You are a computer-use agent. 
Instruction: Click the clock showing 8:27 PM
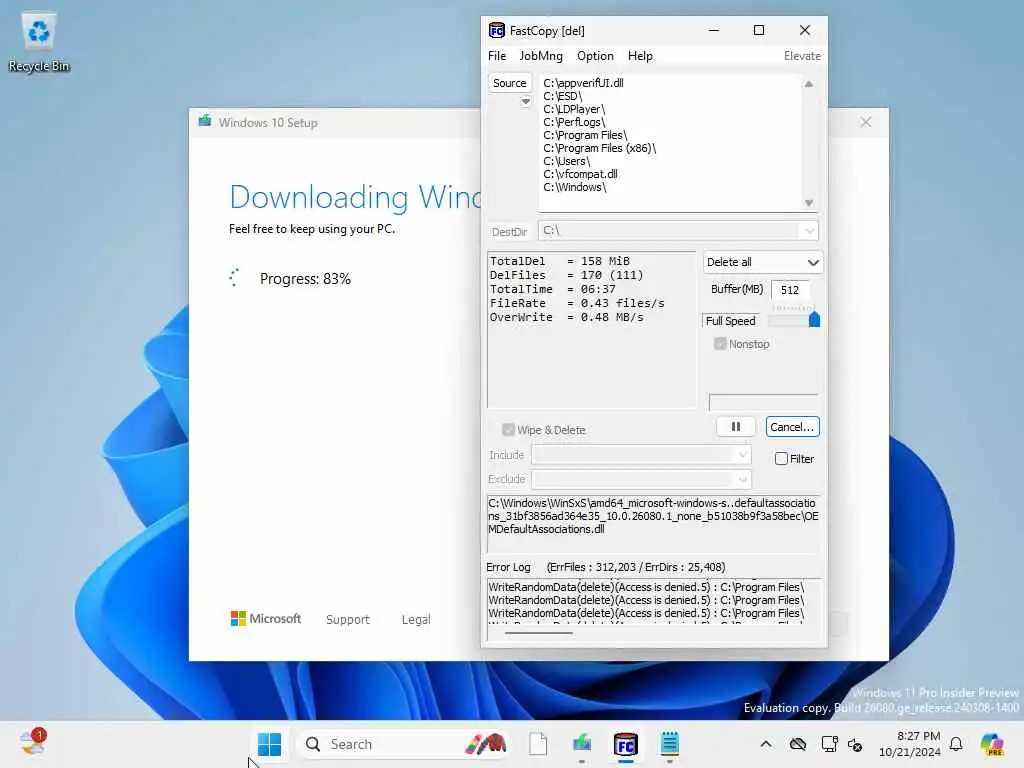click(918, 736)
